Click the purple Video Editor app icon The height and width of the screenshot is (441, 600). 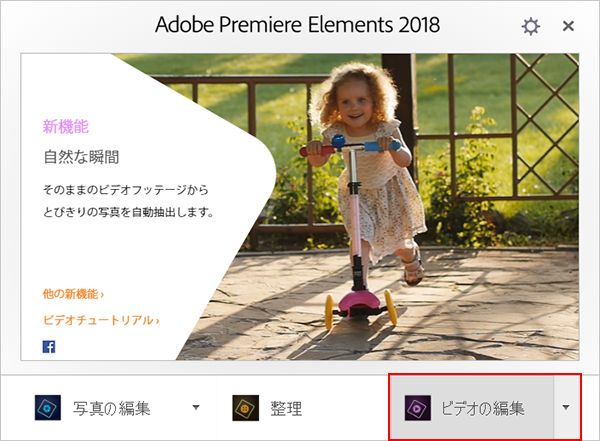point(418,408)
